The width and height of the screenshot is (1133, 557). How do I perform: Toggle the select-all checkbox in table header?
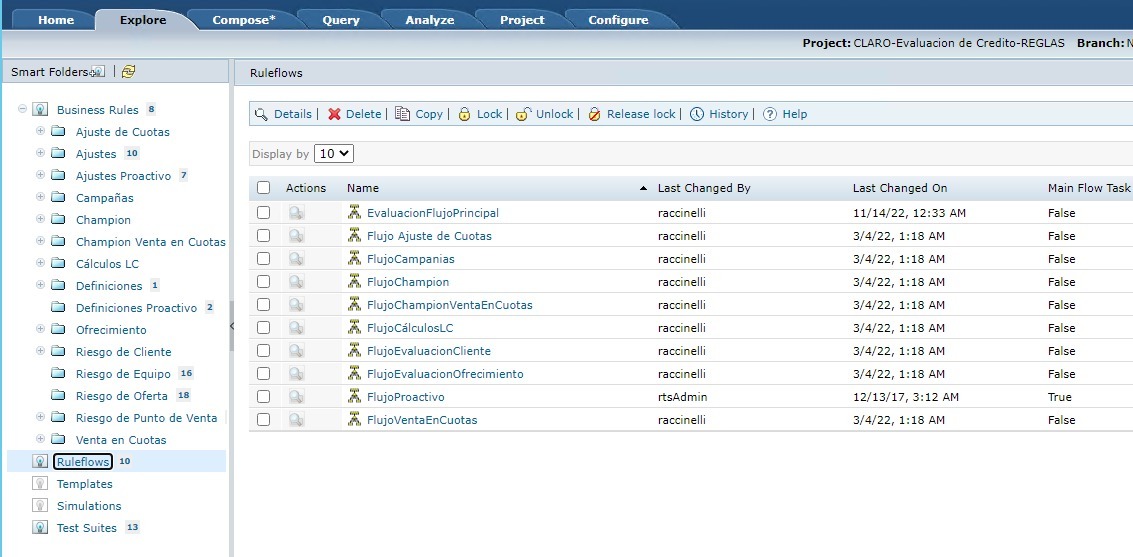tap(263, 188)
